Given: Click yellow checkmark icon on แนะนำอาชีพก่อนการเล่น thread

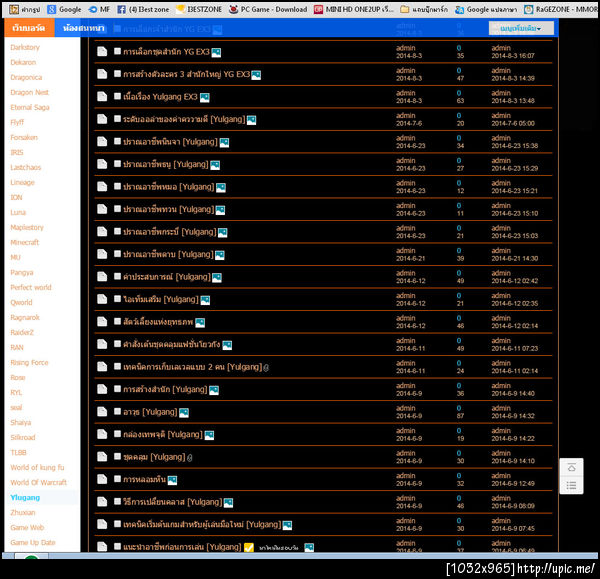Looking at the screenshot, I should click(249, 548).
